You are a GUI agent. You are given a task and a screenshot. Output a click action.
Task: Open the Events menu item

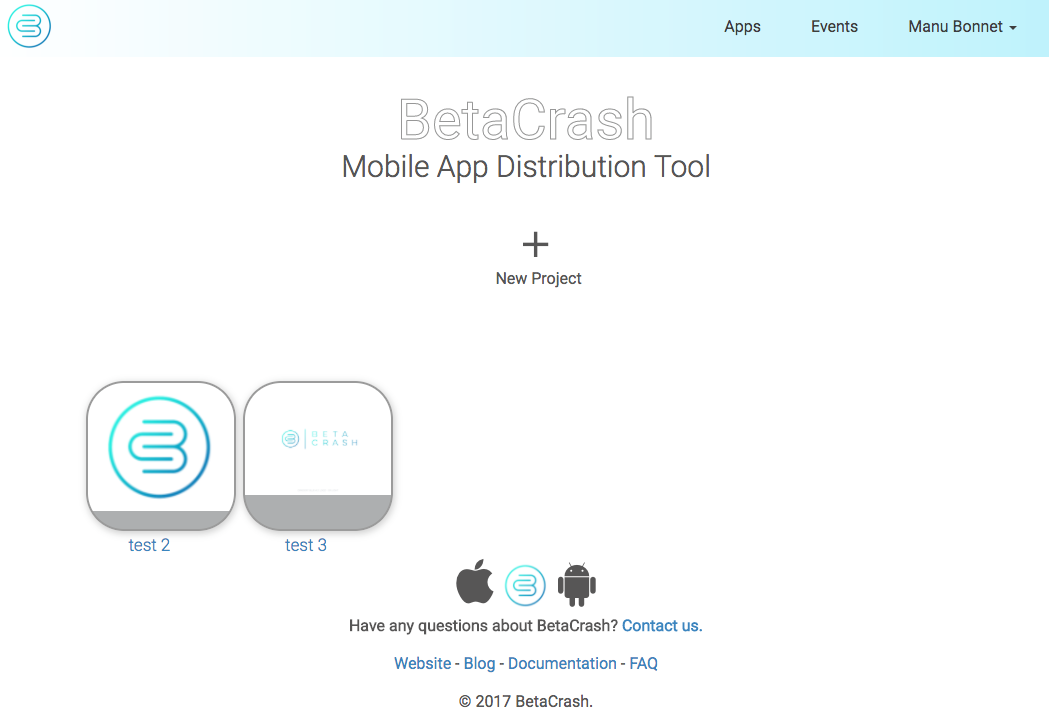click(x=834, y=27)
